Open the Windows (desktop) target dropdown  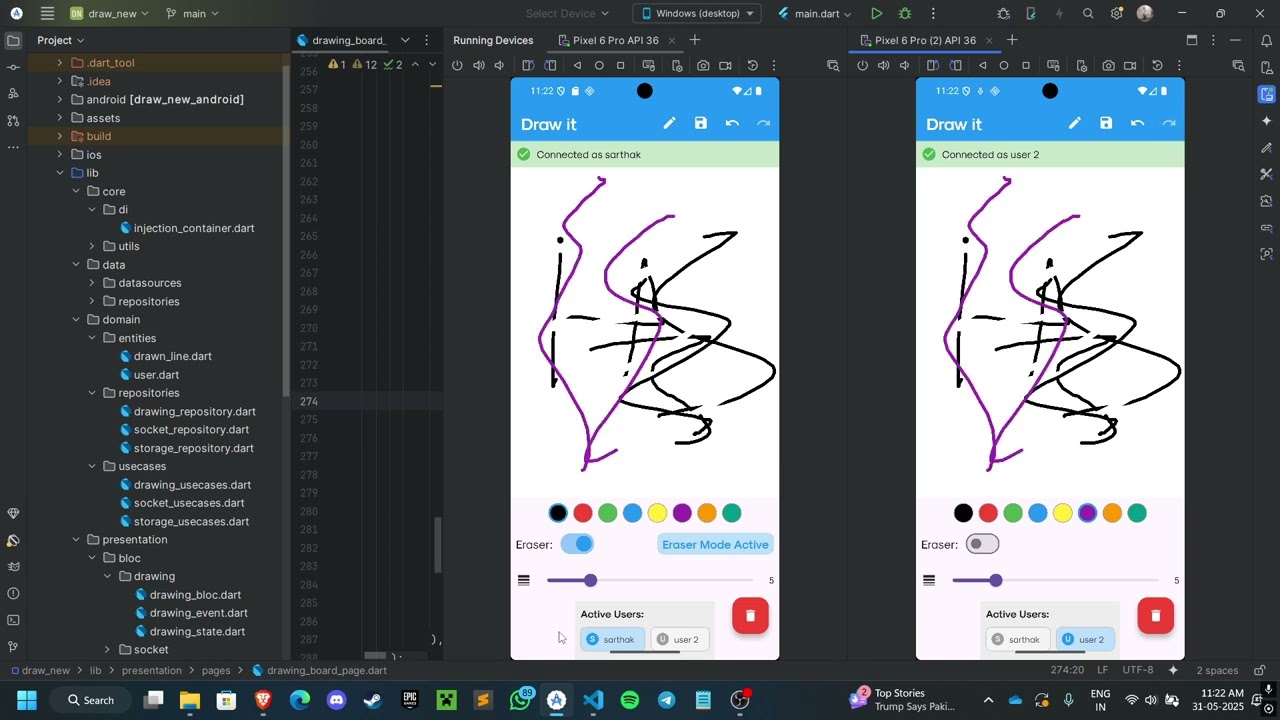697,14
